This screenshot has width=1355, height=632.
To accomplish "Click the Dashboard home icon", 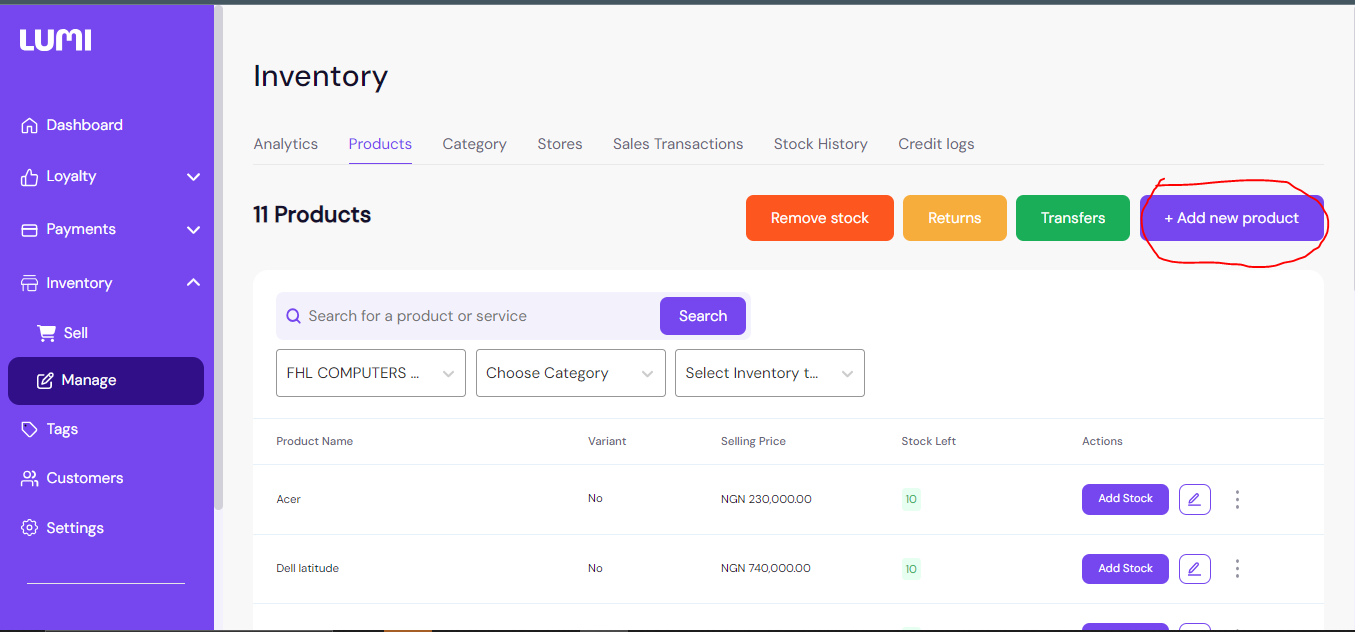I will (x=29, y=125).
